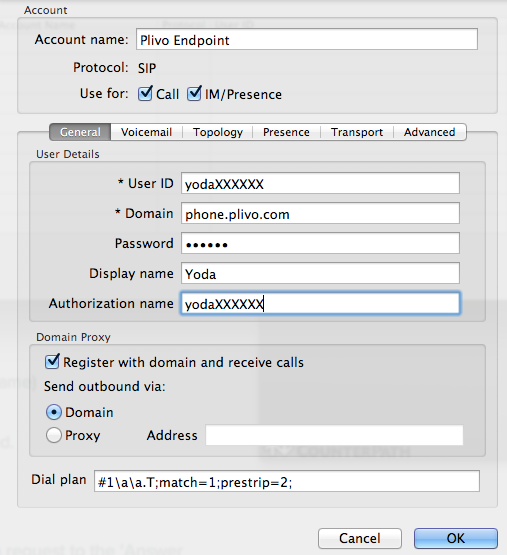Confirm with the OK button
The image size is (507, 555).
pos(456,538)
